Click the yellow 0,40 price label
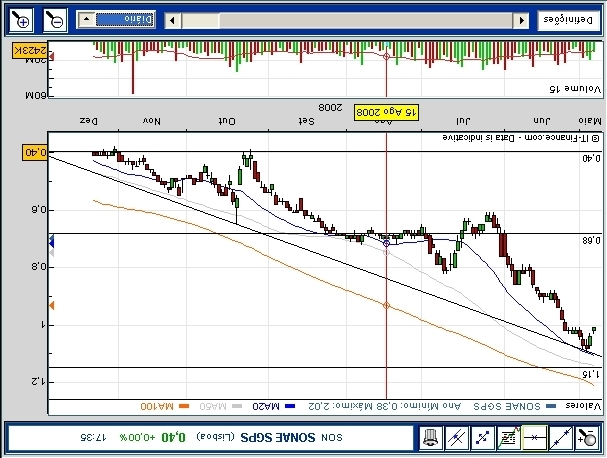This screenshot has height=458, width=607. tap(35, 152)
